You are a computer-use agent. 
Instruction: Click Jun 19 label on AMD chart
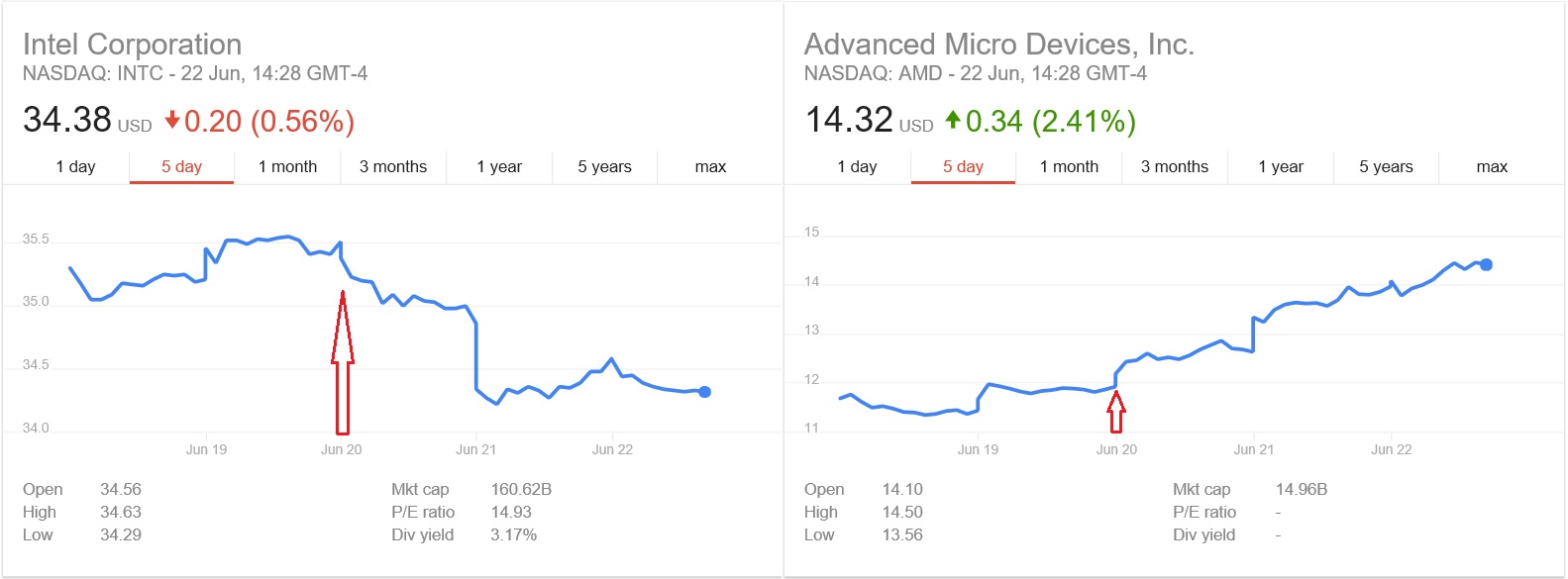[978, 449]
